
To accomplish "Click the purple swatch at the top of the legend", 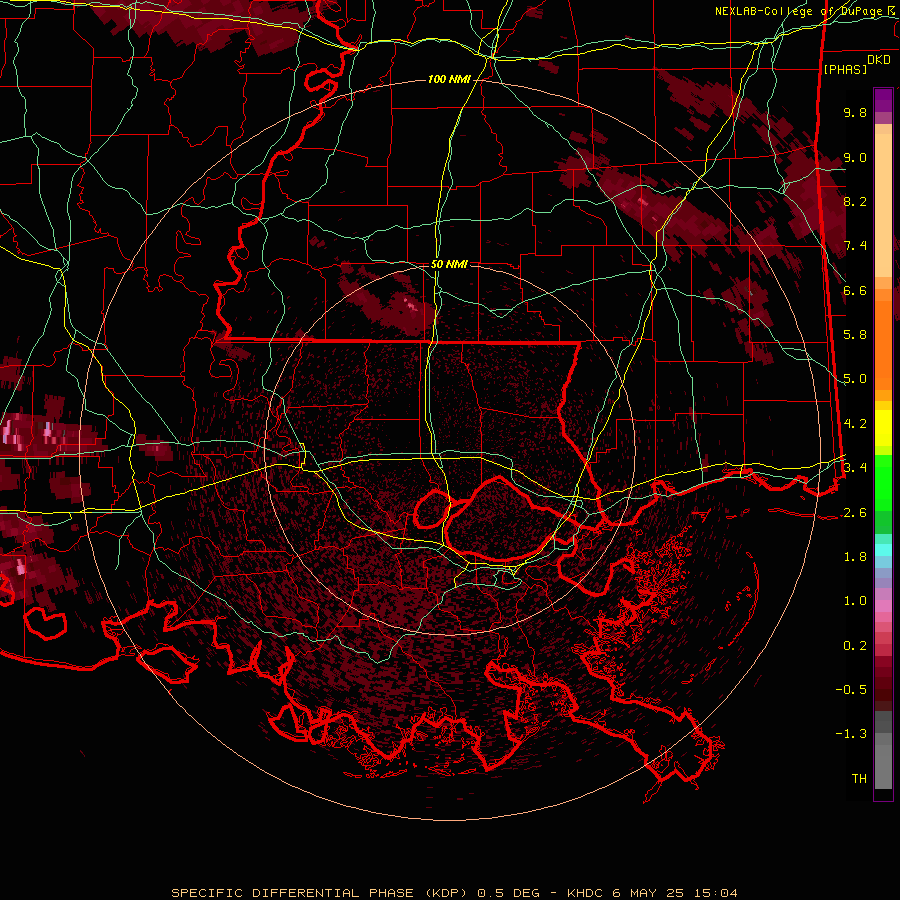I will 883,100.
